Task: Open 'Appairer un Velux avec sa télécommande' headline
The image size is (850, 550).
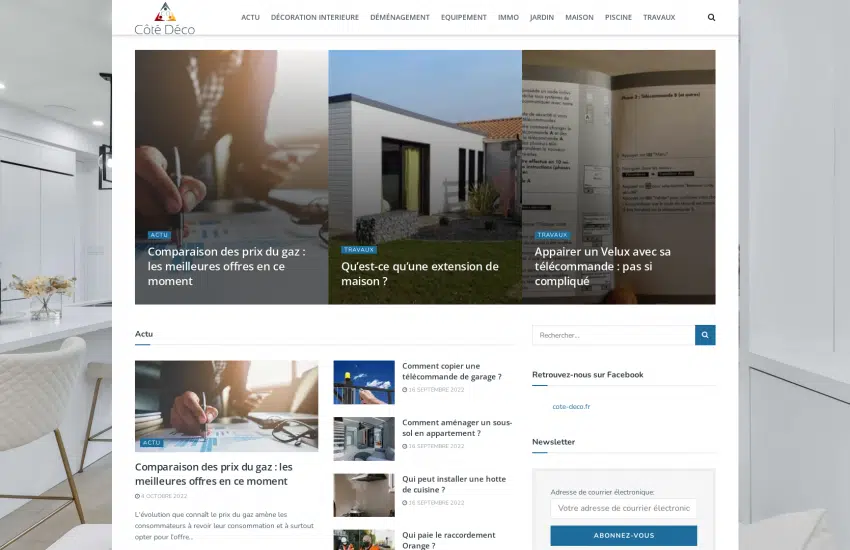Action: [602, 266]
